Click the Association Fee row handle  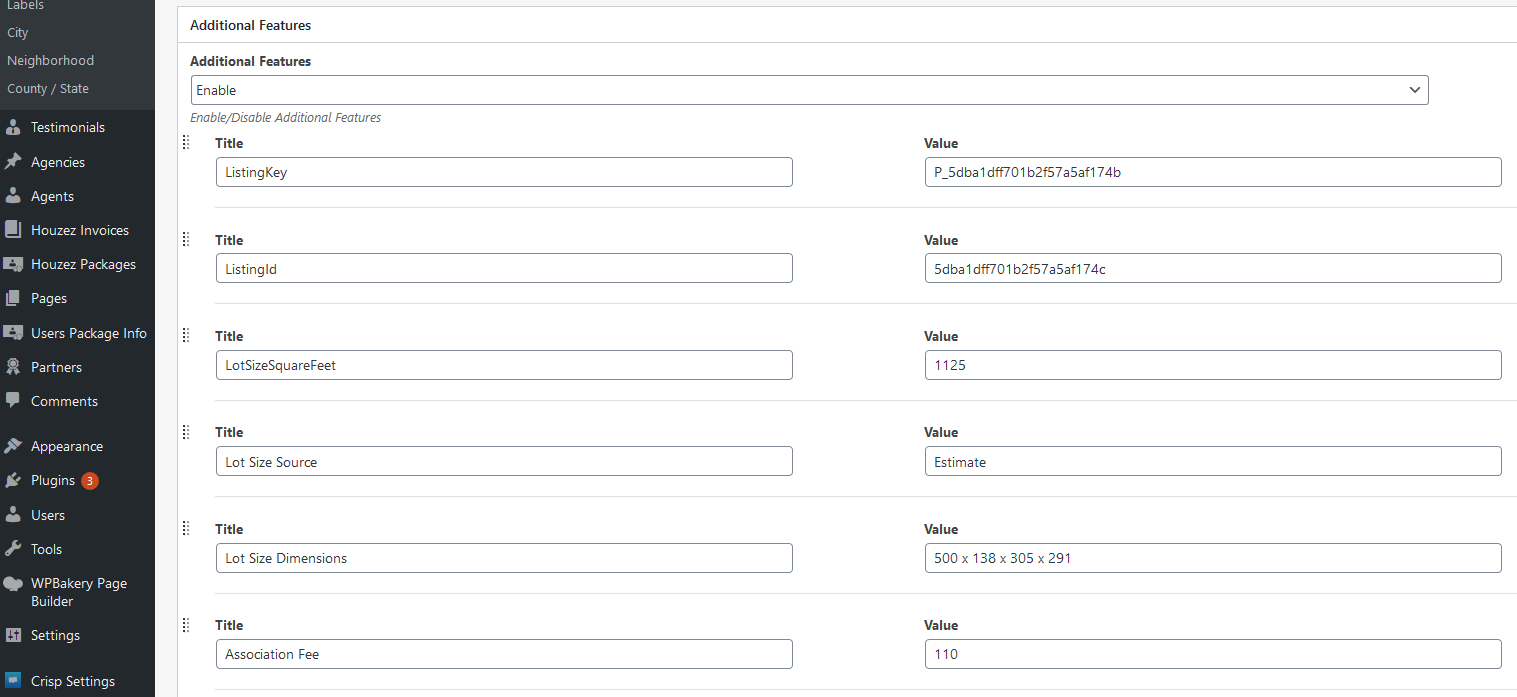pos(186,625)
